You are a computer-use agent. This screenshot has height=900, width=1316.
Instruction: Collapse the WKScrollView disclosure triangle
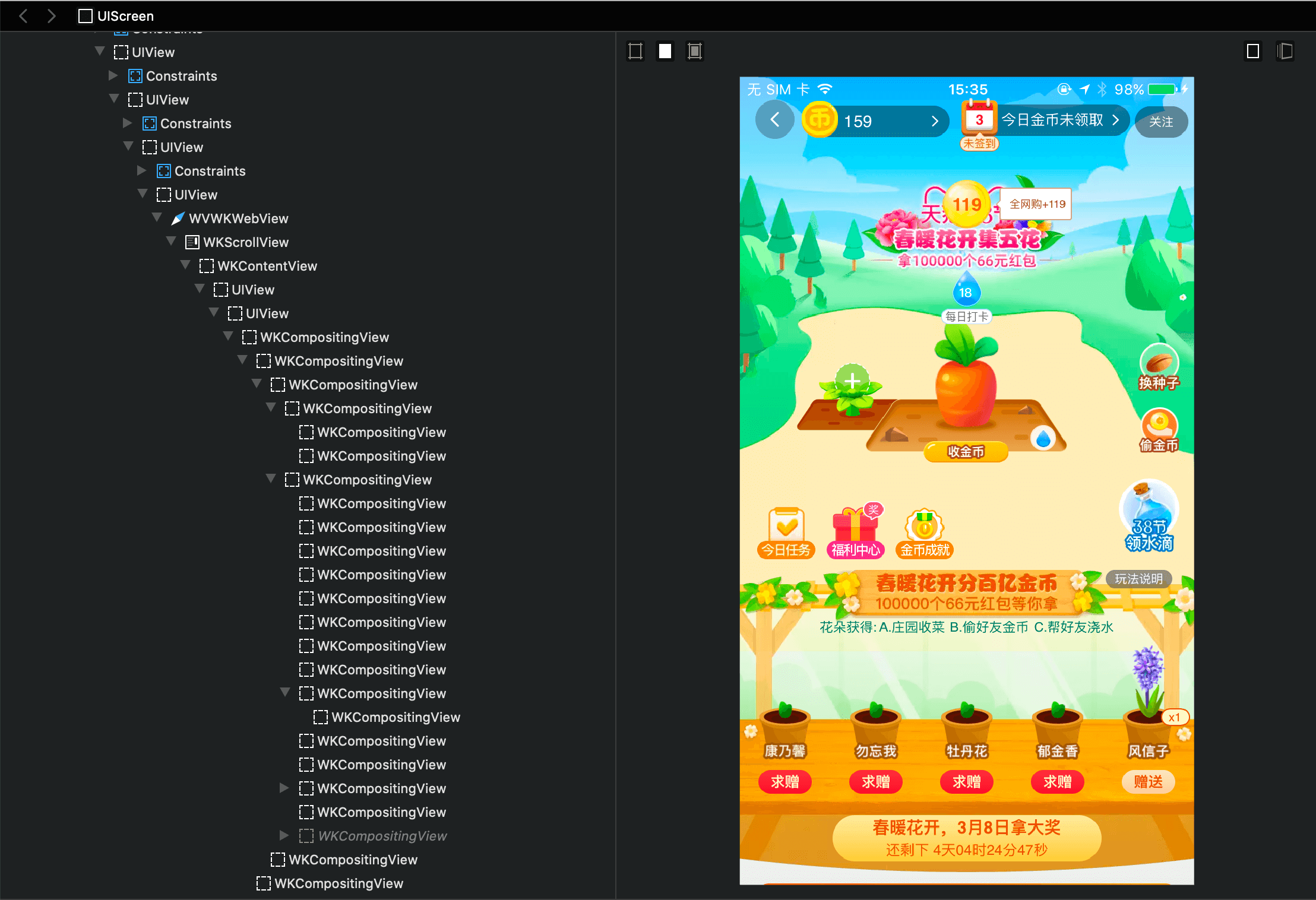pyautogui.click(x=171, y=242)
